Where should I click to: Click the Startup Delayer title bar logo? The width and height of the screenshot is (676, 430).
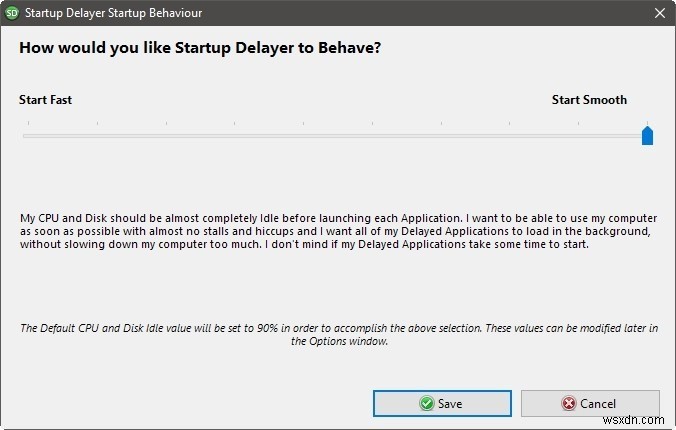pyautogui.click(x=12, y=13)
